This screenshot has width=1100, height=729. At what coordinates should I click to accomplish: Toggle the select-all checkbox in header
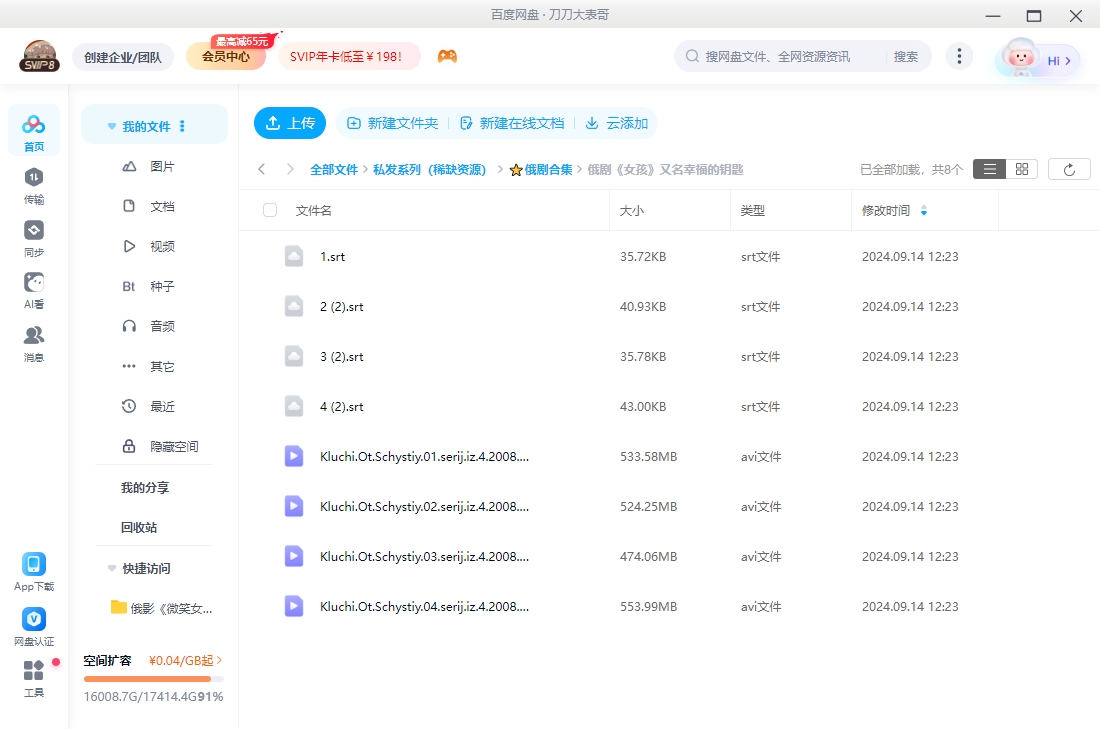[270, 210]
